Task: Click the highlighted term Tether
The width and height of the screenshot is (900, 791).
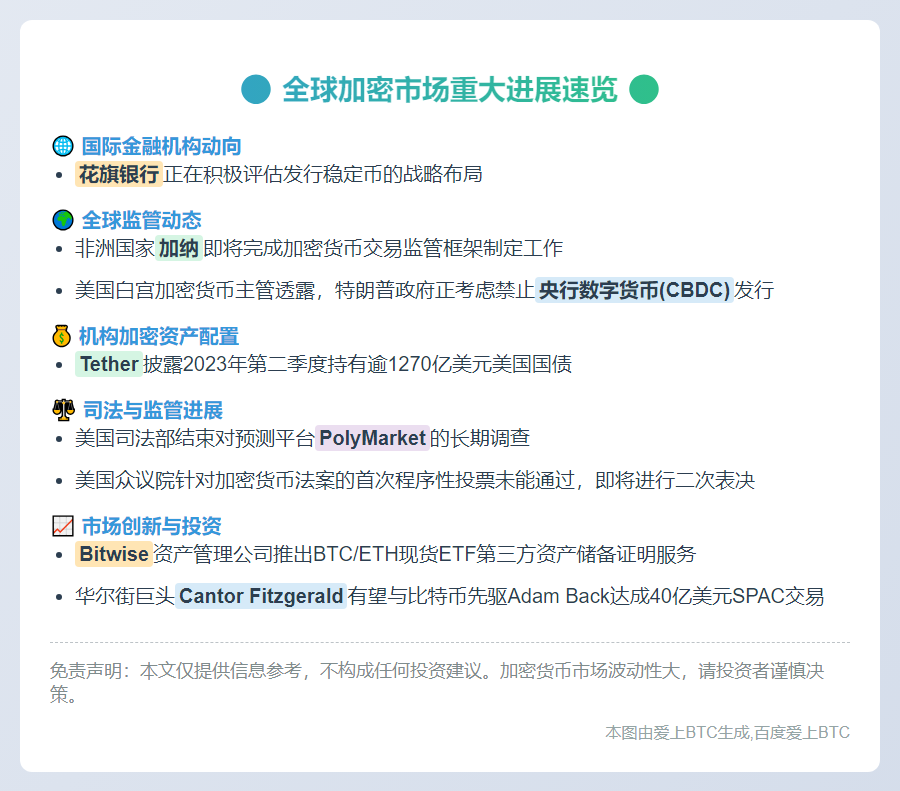Action: tap(109, 364)
